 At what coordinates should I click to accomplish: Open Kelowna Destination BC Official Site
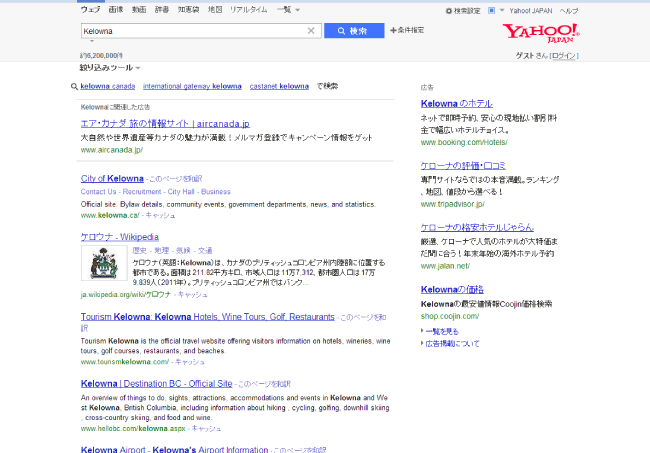(x=156, y=384)
